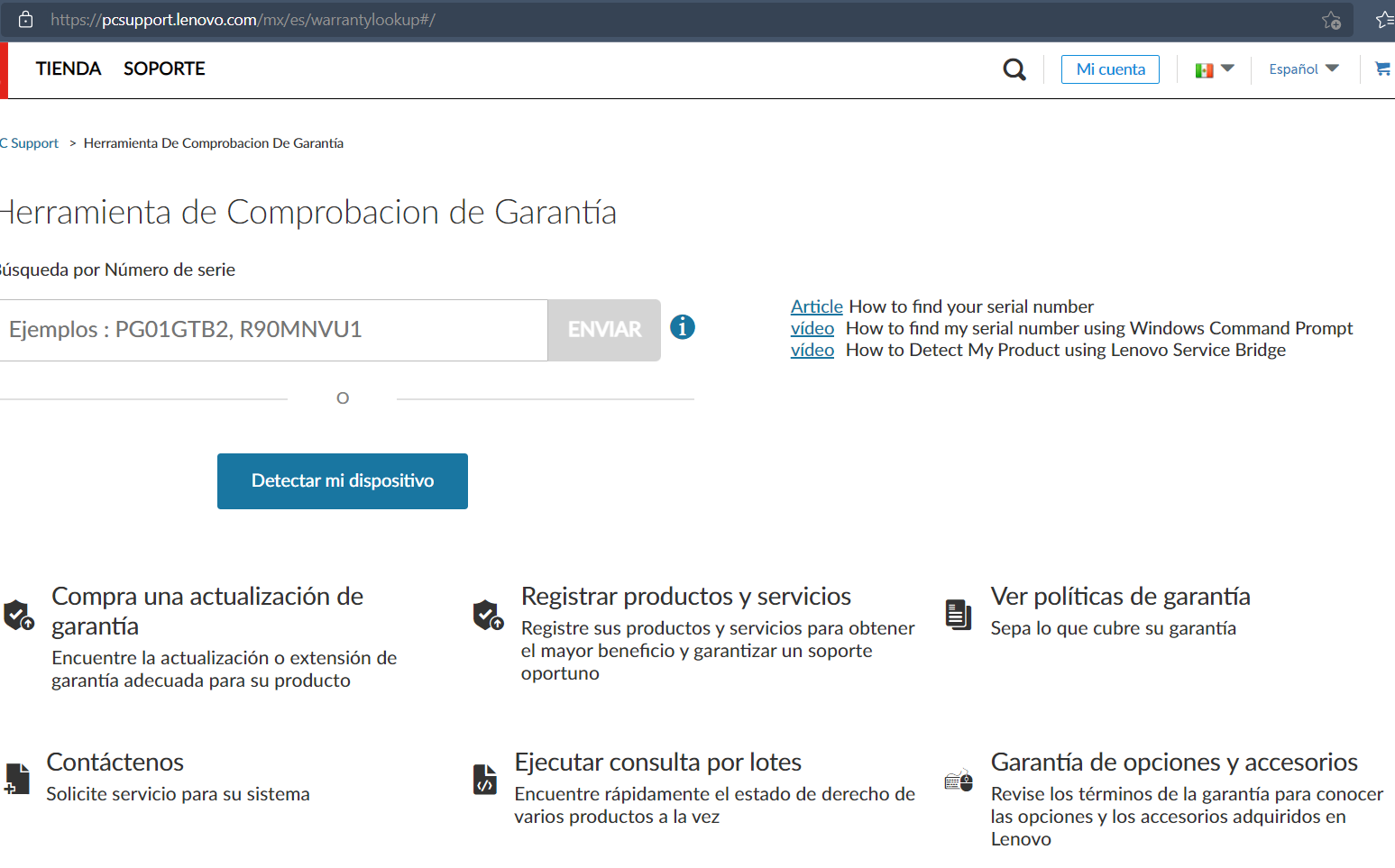Open the TIENDA menu
Viewport: 1395px width, 868px height.
(x=69, y=69)
